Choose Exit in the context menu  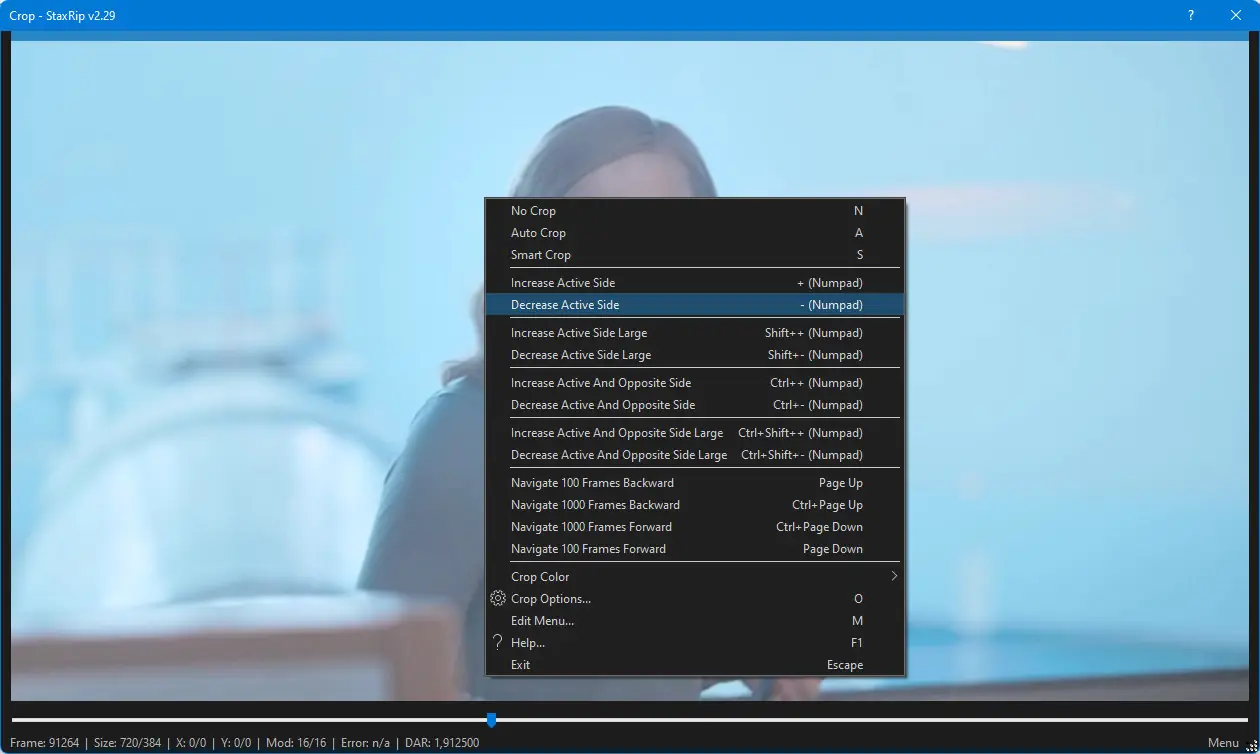tap(695, 665)
